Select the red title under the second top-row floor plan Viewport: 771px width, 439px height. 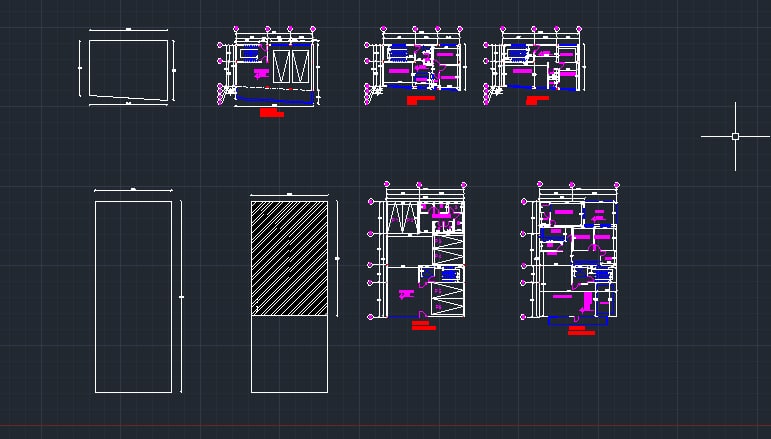point(420,98)
